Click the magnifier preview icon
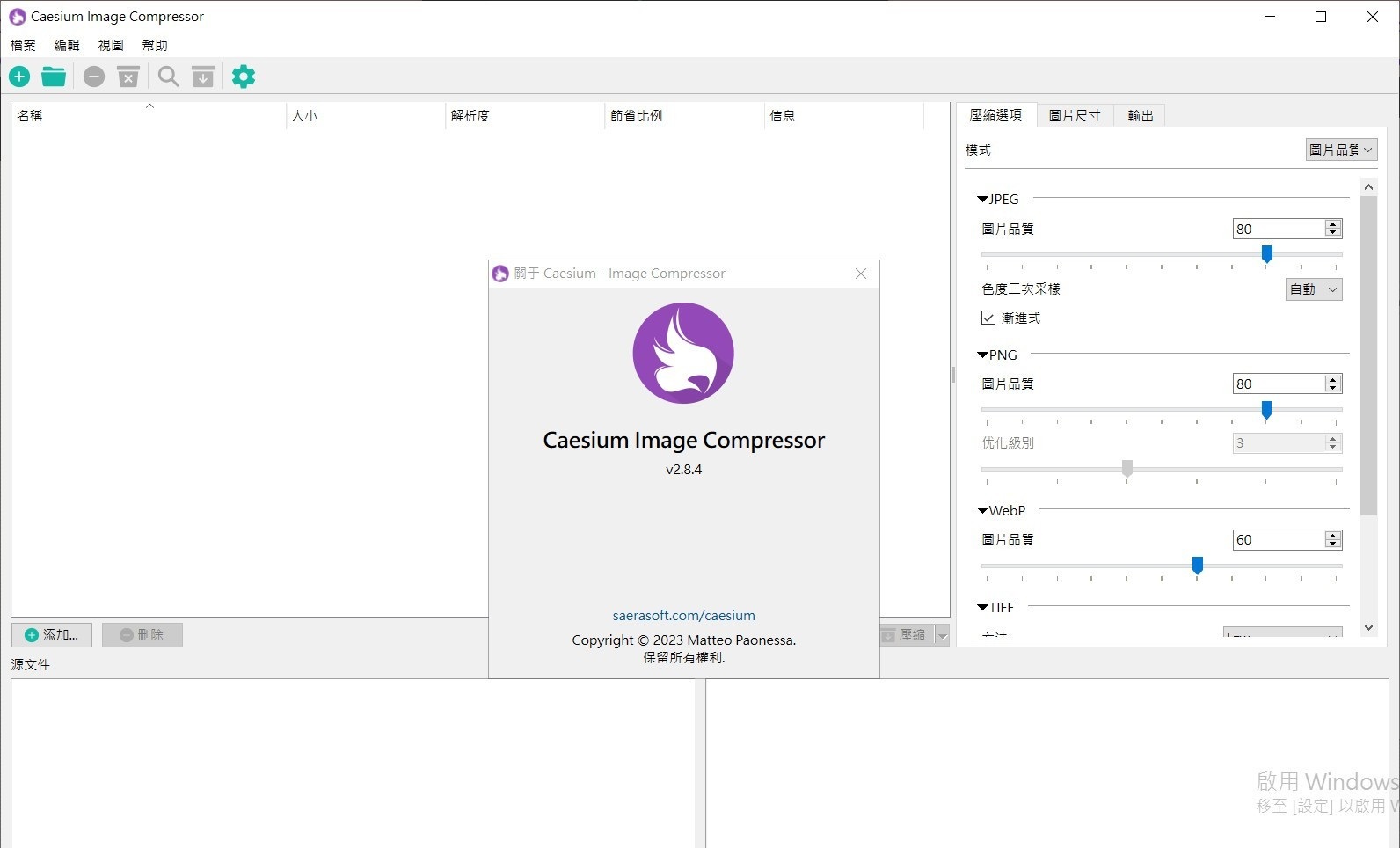This screenshot has width=1400, height=848. tap(168, 77)
